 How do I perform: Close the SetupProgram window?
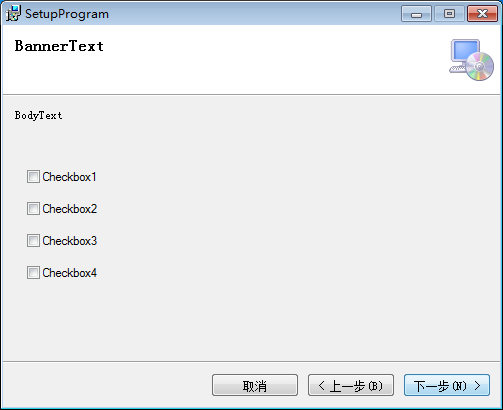click(482, 14)
